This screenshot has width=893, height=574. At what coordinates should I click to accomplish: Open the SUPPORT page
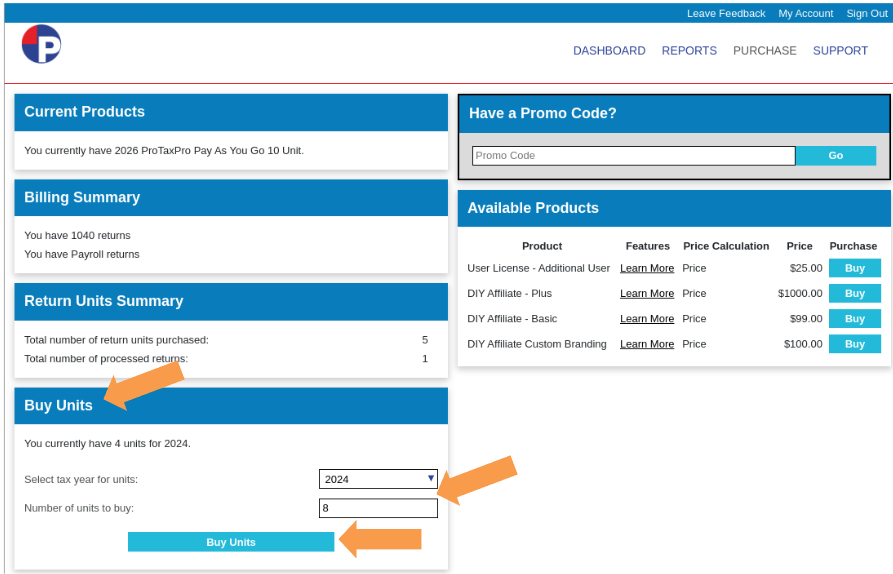click(840, 51)
